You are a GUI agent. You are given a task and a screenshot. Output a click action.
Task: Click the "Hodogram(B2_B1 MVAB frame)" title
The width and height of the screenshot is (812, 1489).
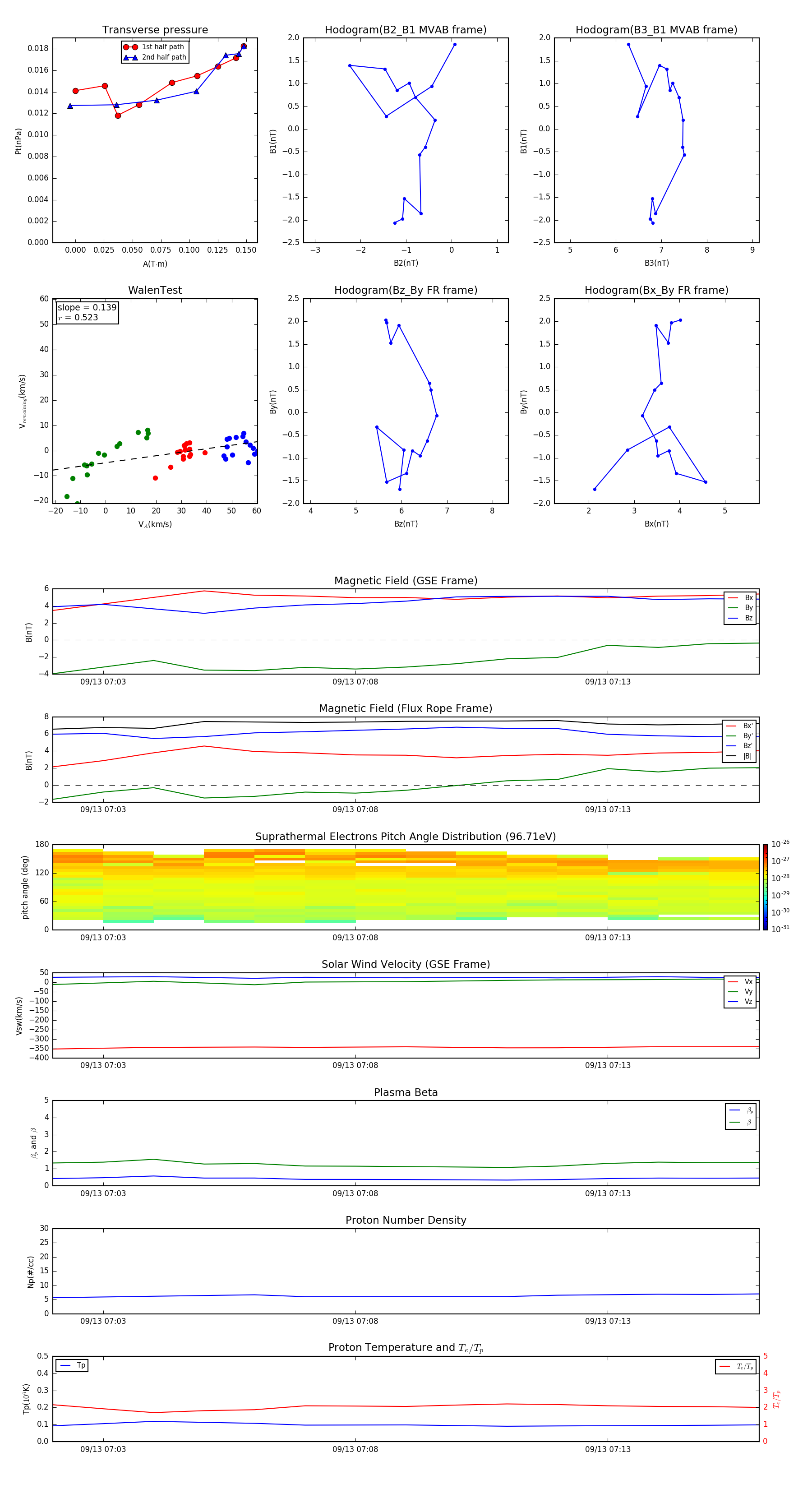[405, 30]
